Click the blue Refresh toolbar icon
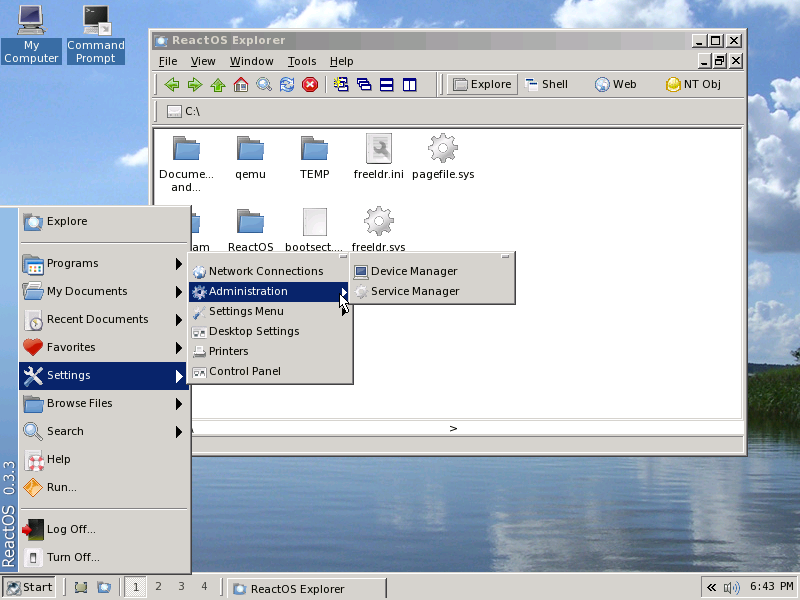The image size is (800, 600). point(287,85)
